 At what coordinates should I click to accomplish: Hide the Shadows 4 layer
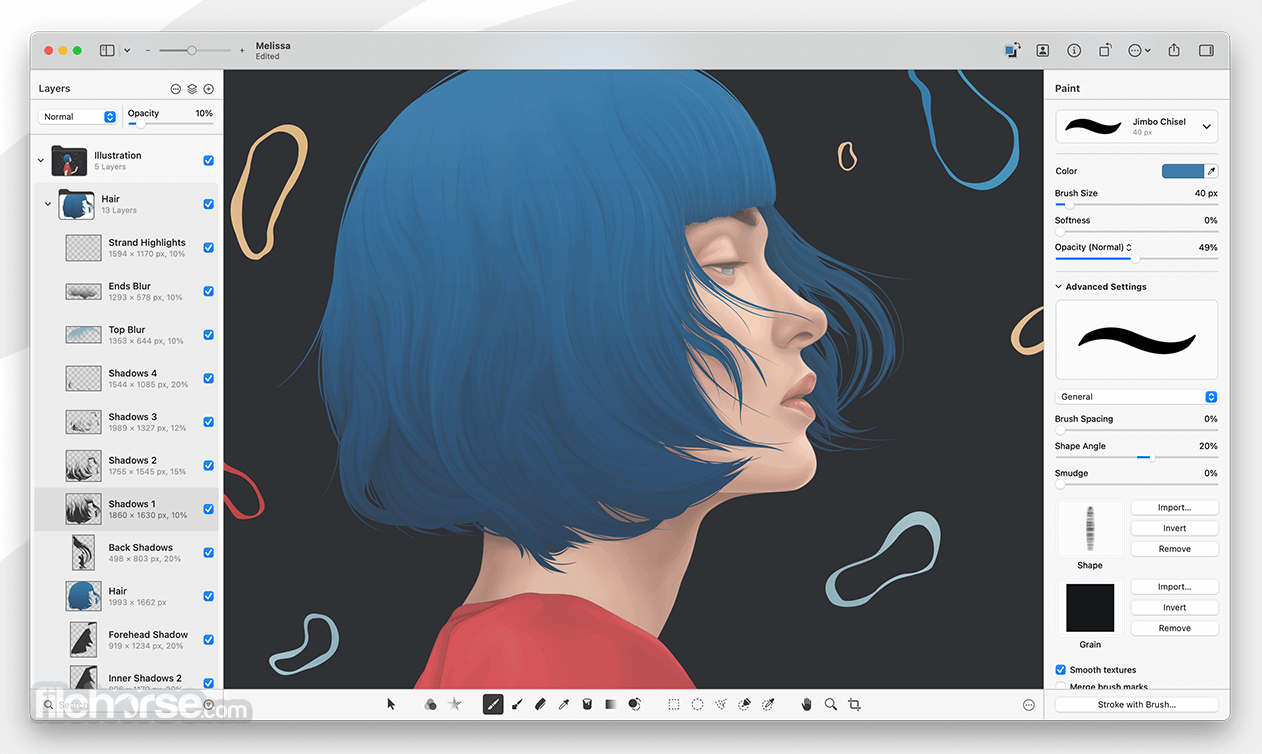[208, 378]
